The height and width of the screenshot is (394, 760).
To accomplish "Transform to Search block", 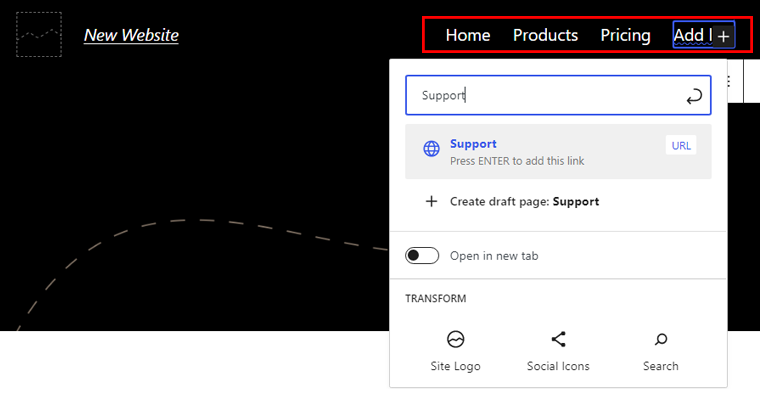I will pyautogui.click(x=661, y=351).
